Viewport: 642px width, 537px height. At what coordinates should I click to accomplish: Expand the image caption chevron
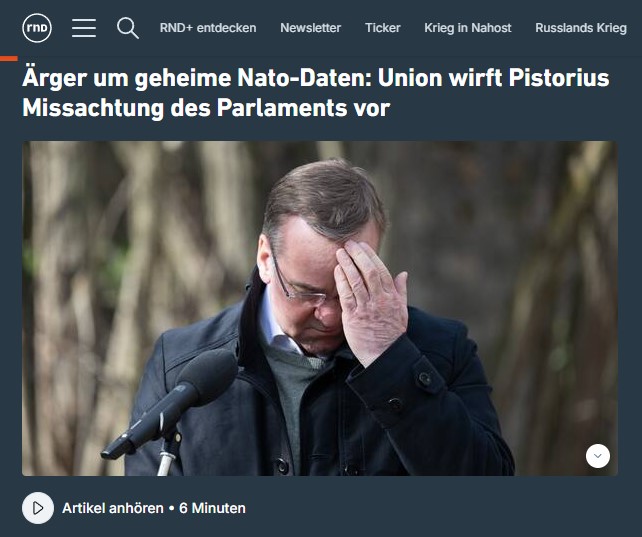(598, 456)
